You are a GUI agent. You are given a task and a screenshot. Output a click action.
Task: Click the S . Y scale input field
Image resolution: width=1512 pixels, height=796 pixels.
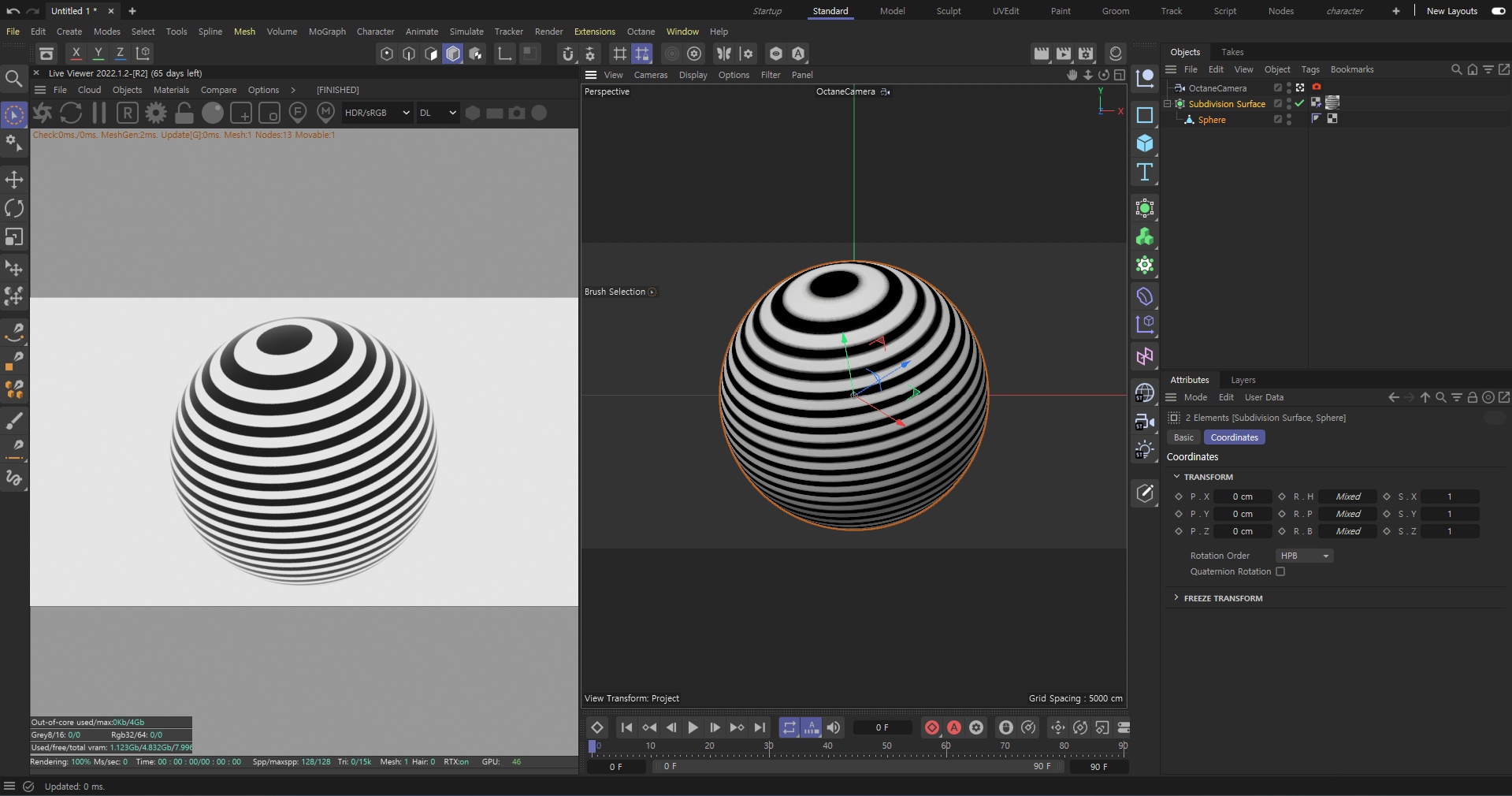(1450, 514)
